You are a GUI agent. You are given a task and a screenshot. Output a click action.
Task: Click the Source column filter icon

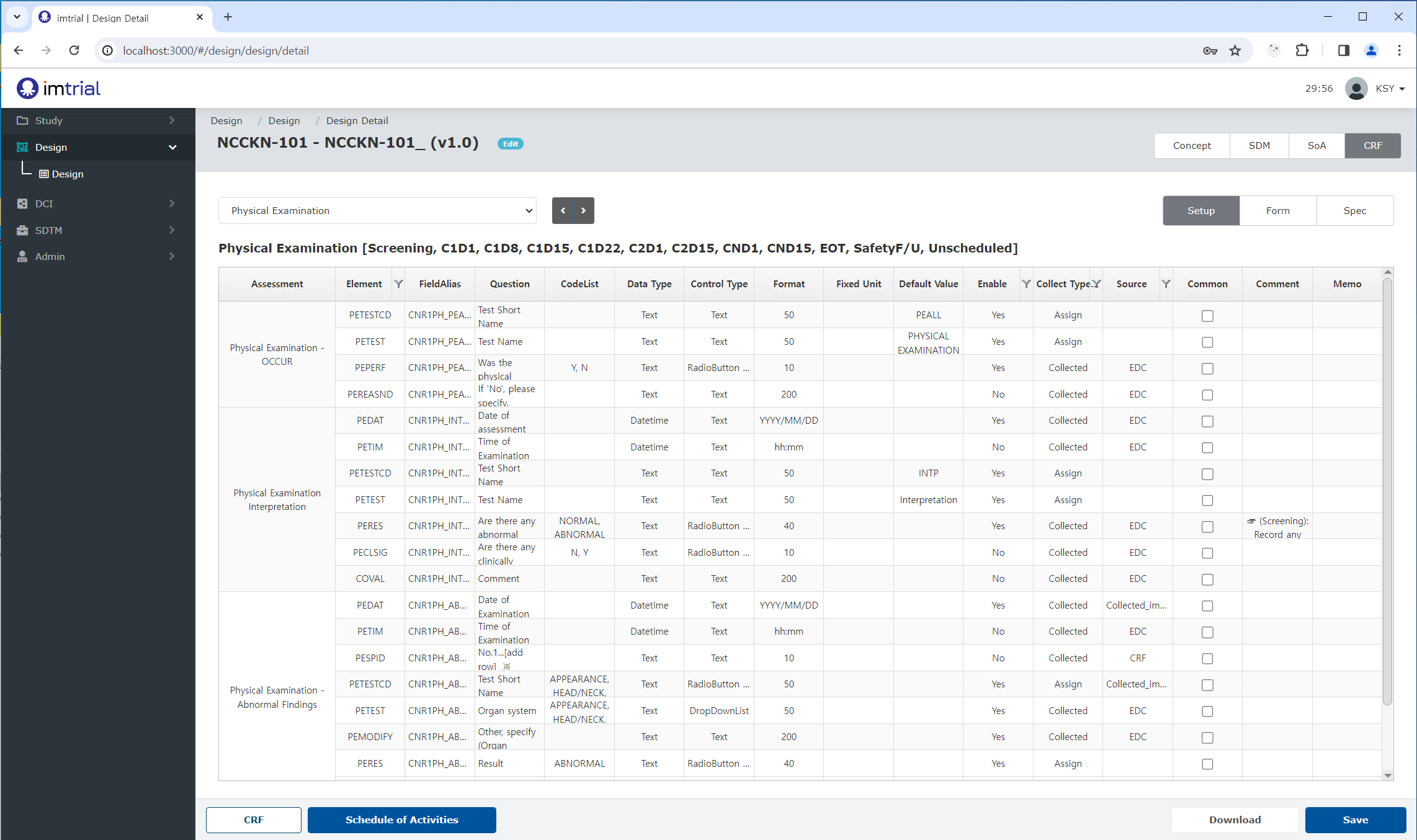[1166, 284]
